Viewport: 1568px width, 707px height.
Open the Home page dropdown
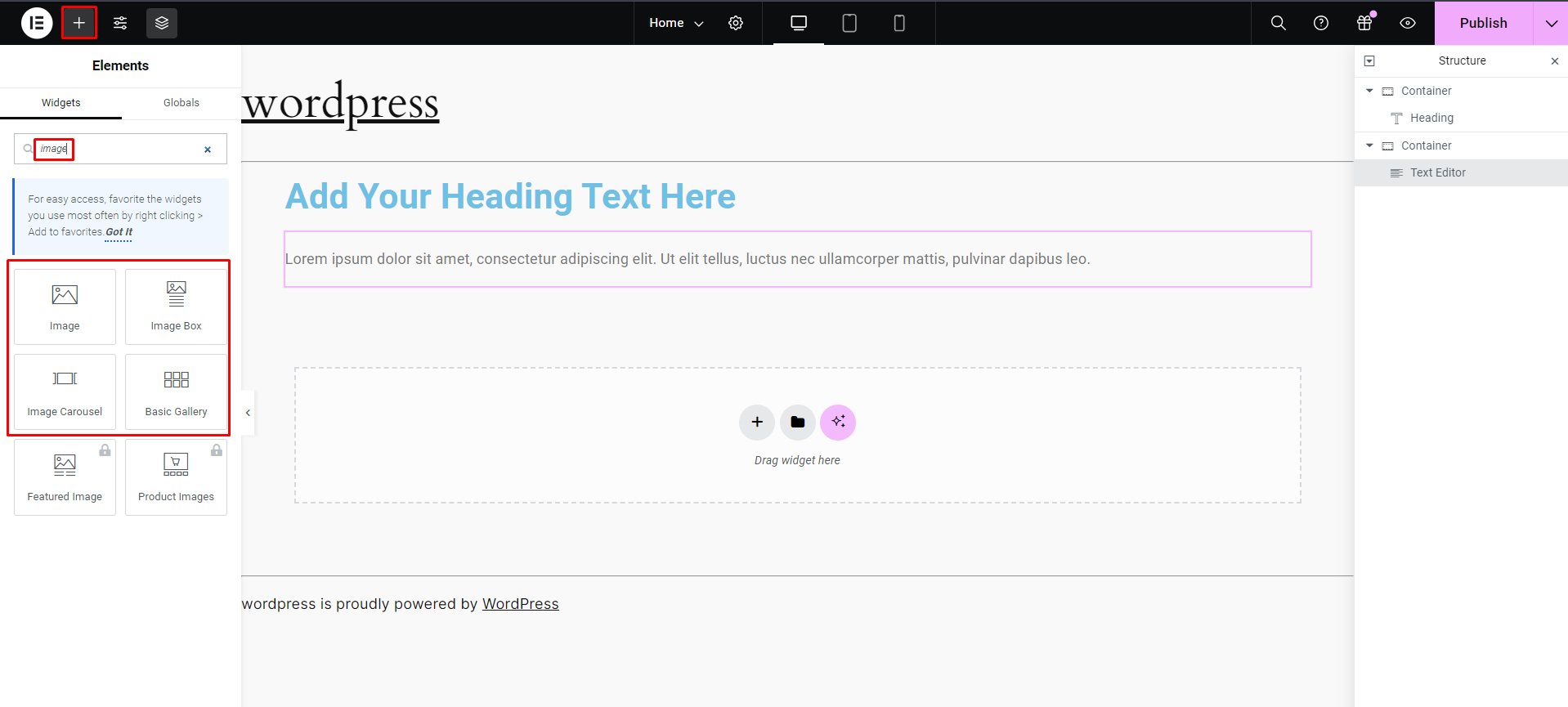(x=676, y=23)
